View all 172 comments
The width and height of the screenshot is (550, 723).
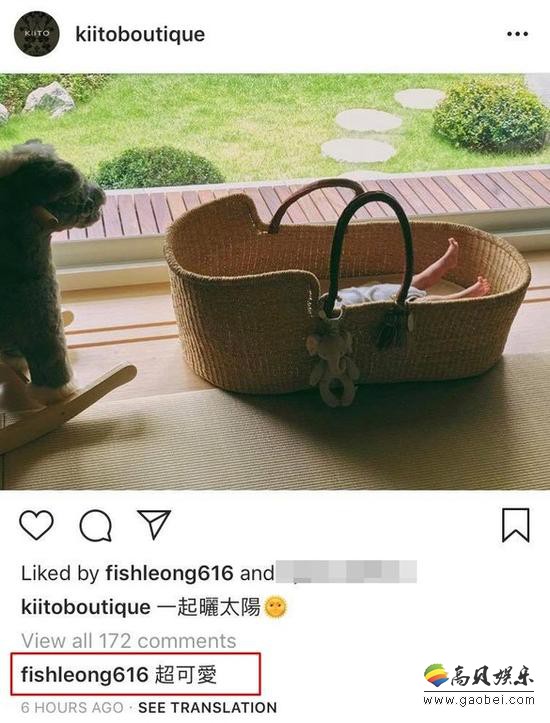tap(129, 641)
